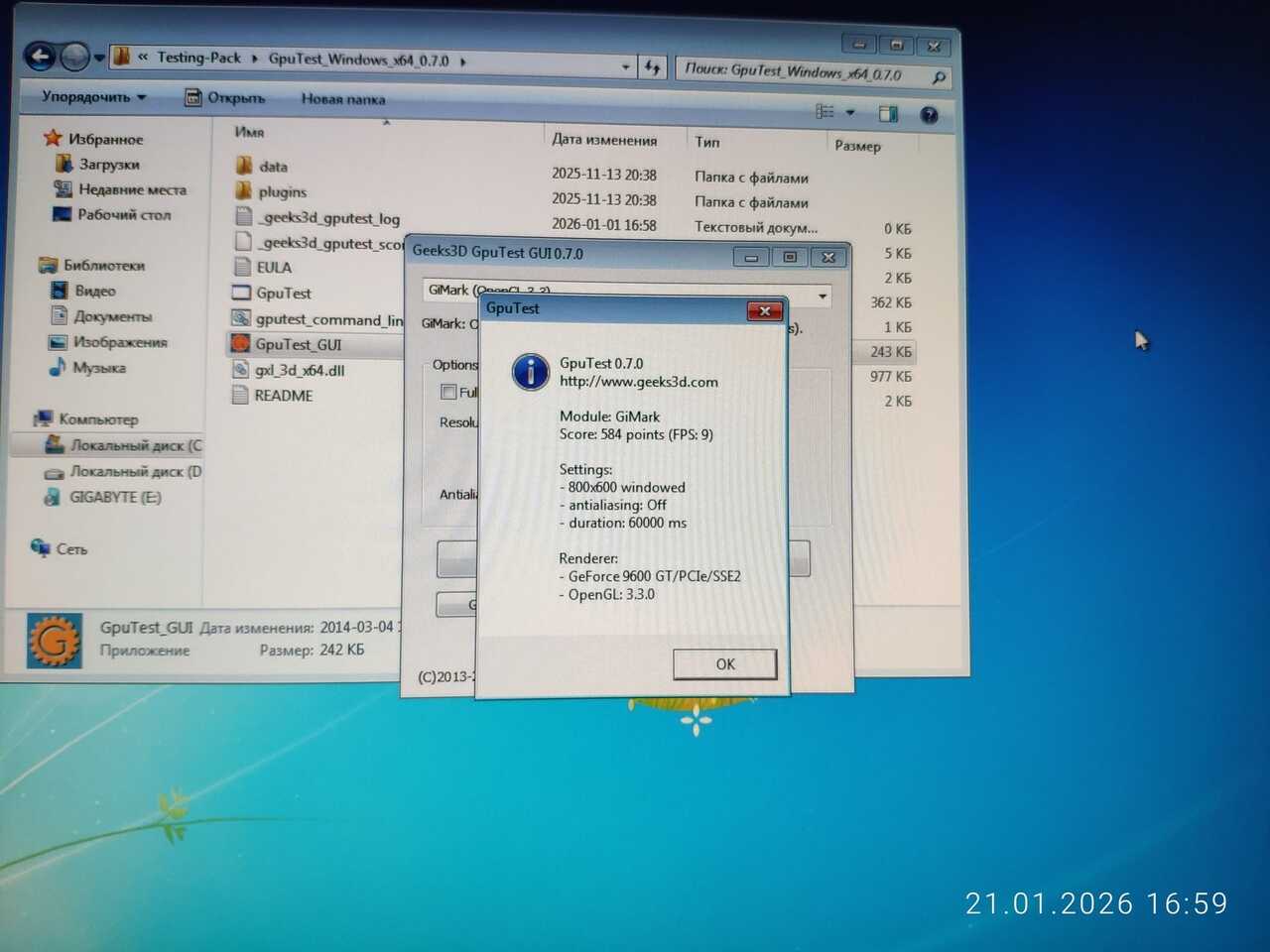1270x952 pixels.
Task: Select the _geeks3d_gputest_log file icon
Action: pos(243,216)
